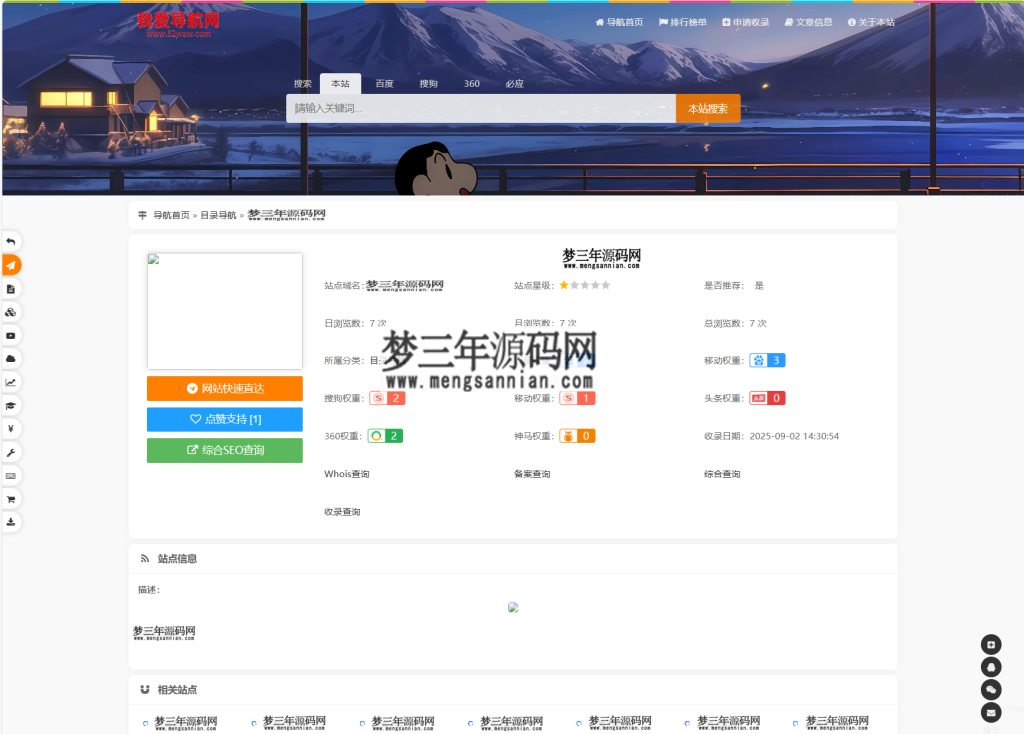
Task: Click 申请收录 in the navigation bar
Action: coord(745,20)
